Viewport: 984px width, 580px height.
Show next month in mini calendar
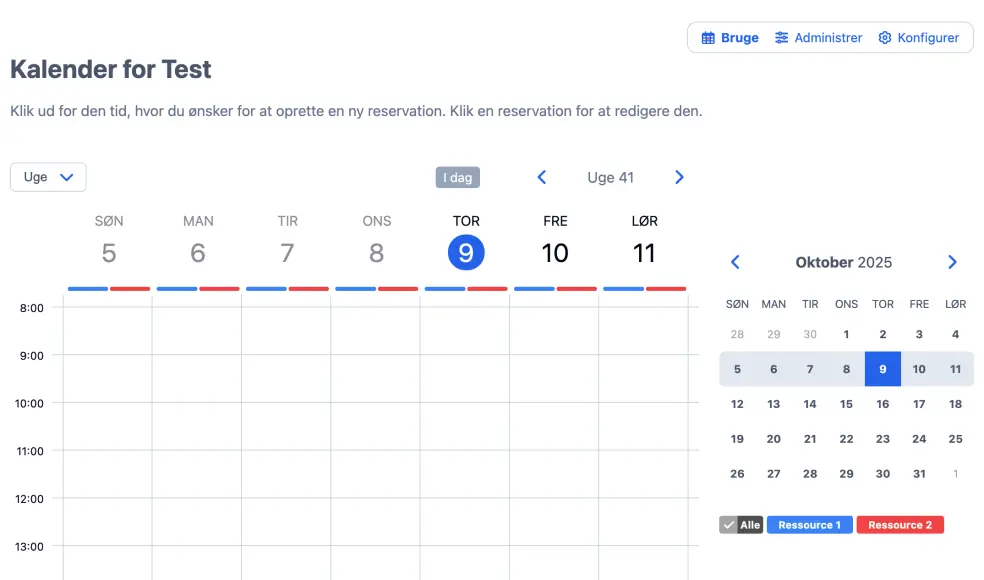pos(952,262)
